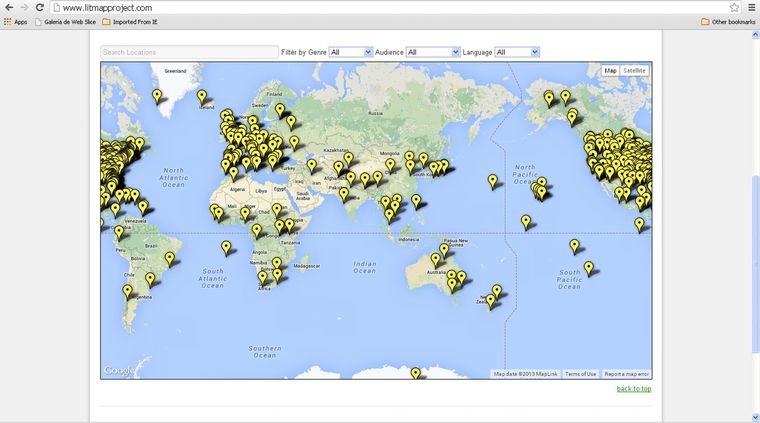Open the Terms of Use link
Screen dimensions: 760x423
coord(580,374)
